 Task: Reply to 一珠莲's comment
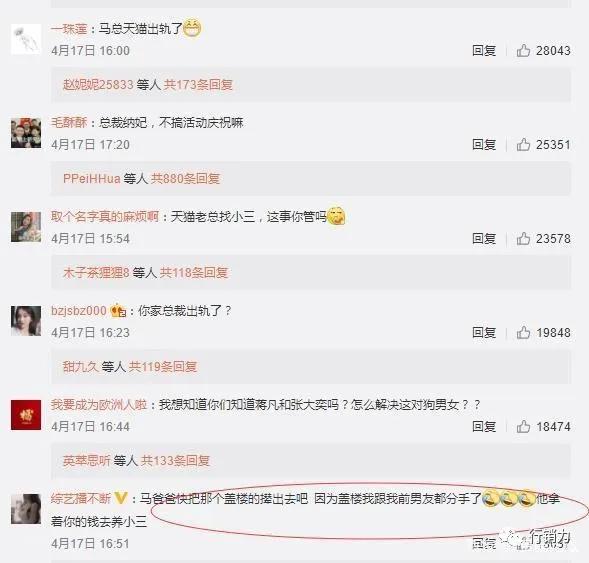tap(484, 50)
